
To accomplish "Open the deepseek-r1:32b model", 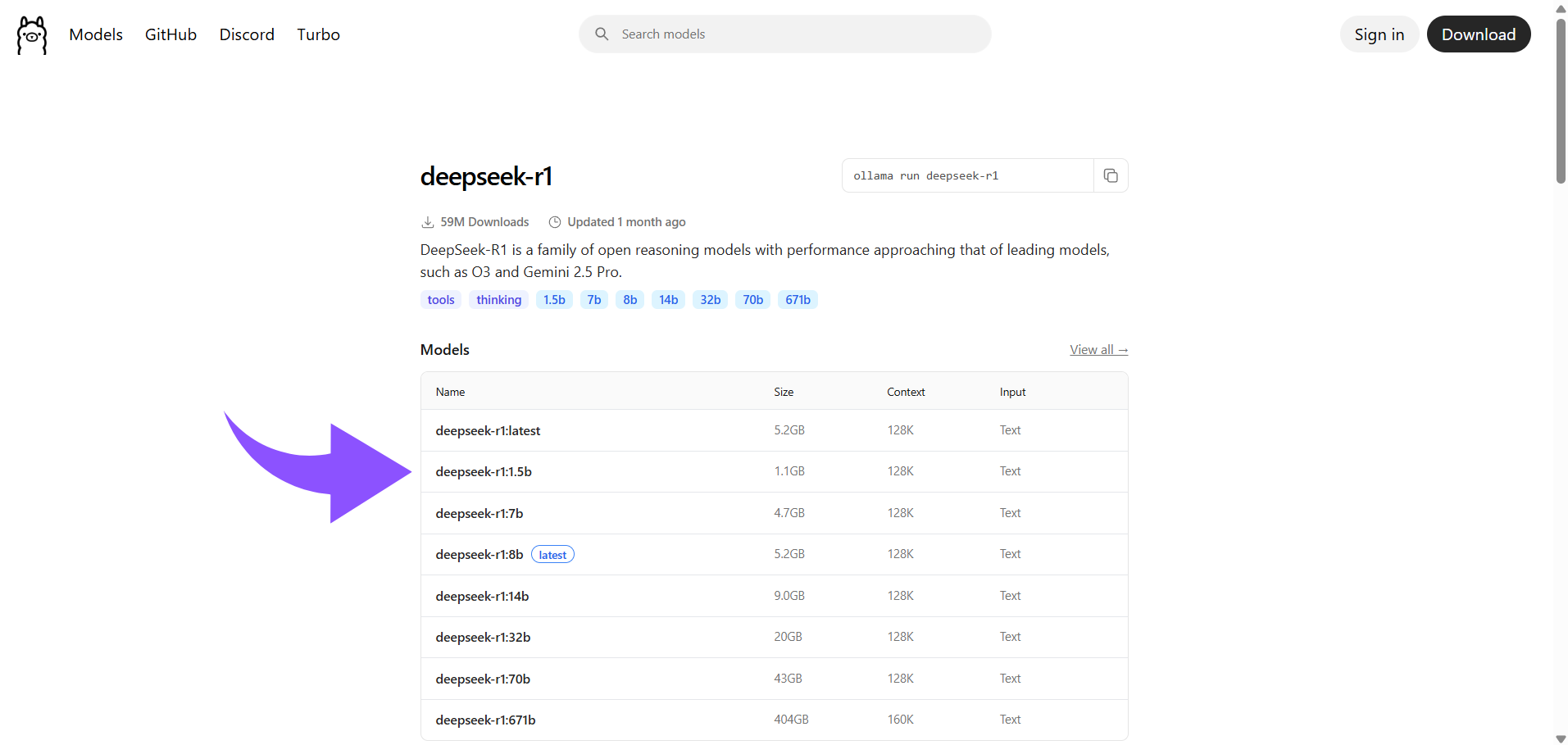I will pyautogui.click(x=483, y=638).
